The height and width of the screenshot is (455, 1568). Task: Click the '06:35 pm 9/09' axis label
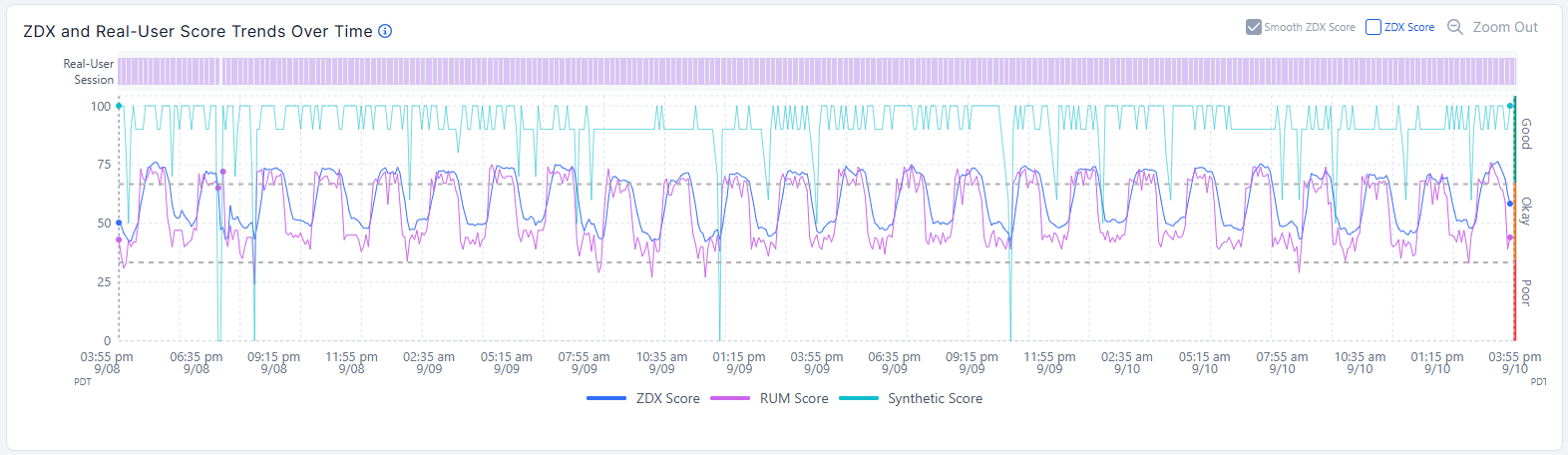pyautogui.click(x=895, y=362)
